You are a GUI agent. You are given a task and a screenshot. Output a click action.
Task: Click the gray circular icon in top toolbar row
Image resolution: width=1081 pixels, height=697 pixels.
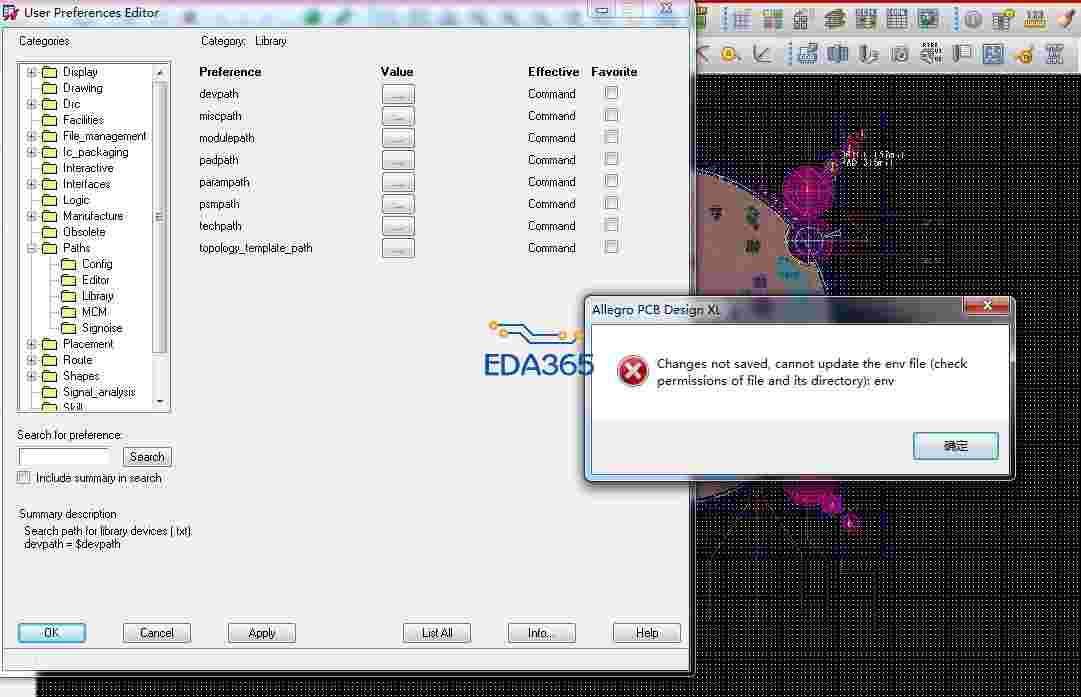pos(973,20)
